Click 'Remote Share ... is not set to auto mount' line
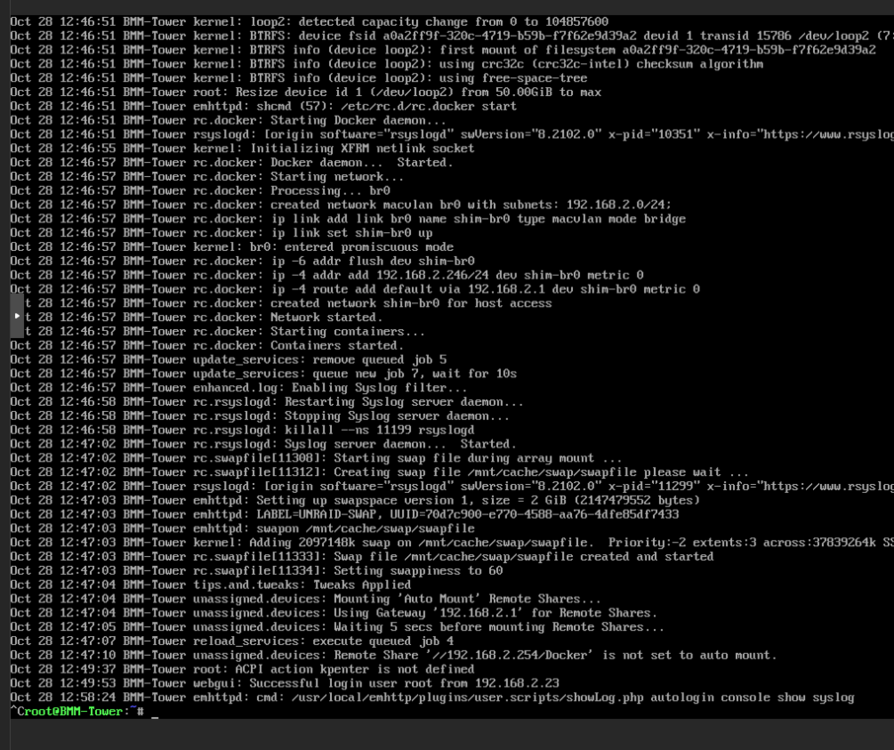This screenshot has height=750, width=894. pos(393,655)
